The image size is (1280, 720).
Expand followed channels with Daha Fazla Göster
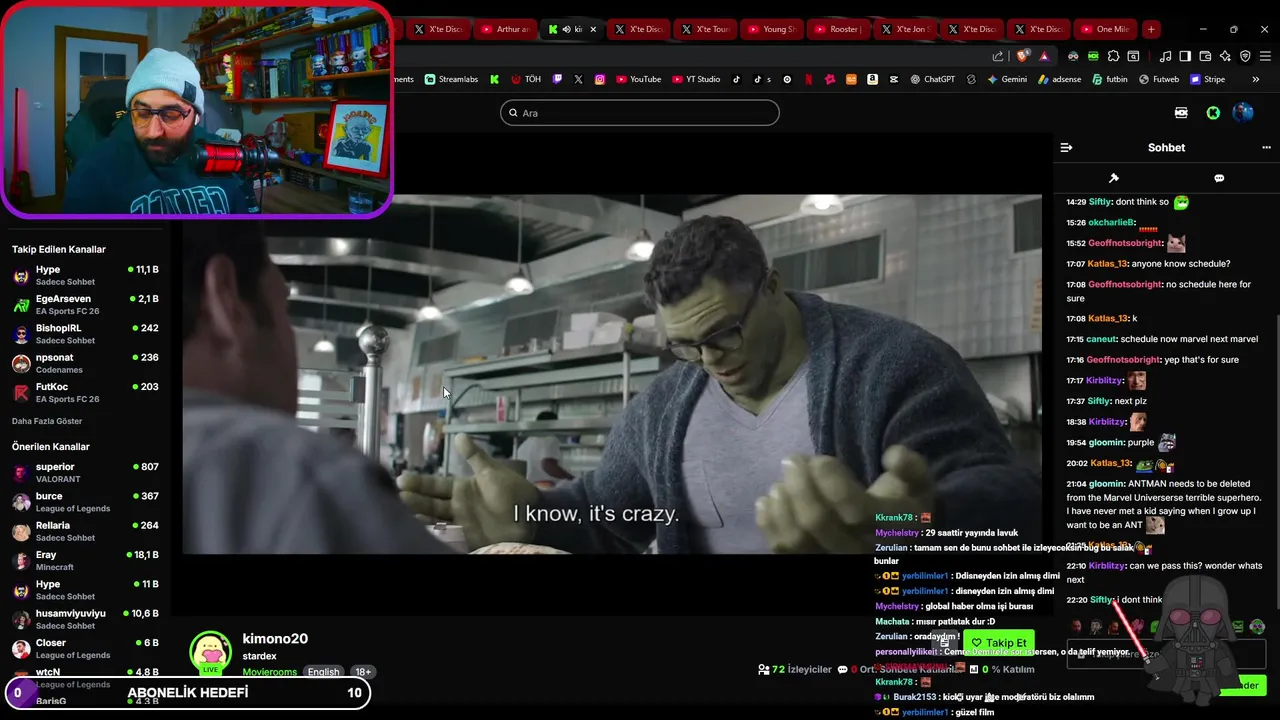(47, 421)
